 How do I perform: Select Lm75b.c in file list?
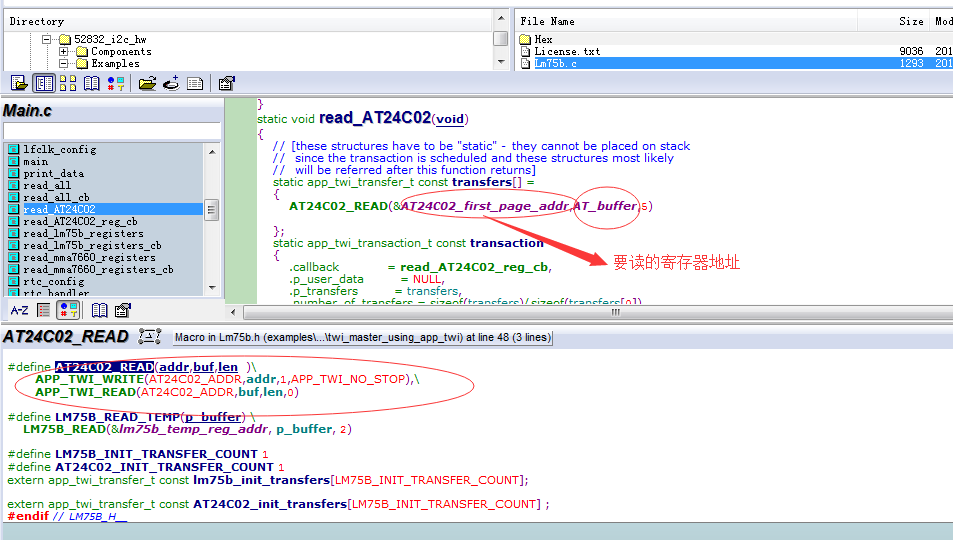[556, 64]
